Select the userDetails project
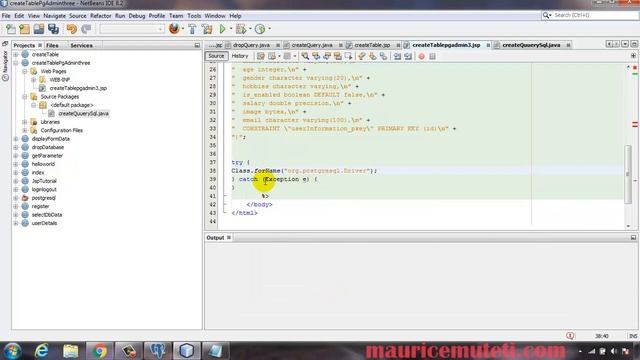The image size is (640, 360). (44, 223)
